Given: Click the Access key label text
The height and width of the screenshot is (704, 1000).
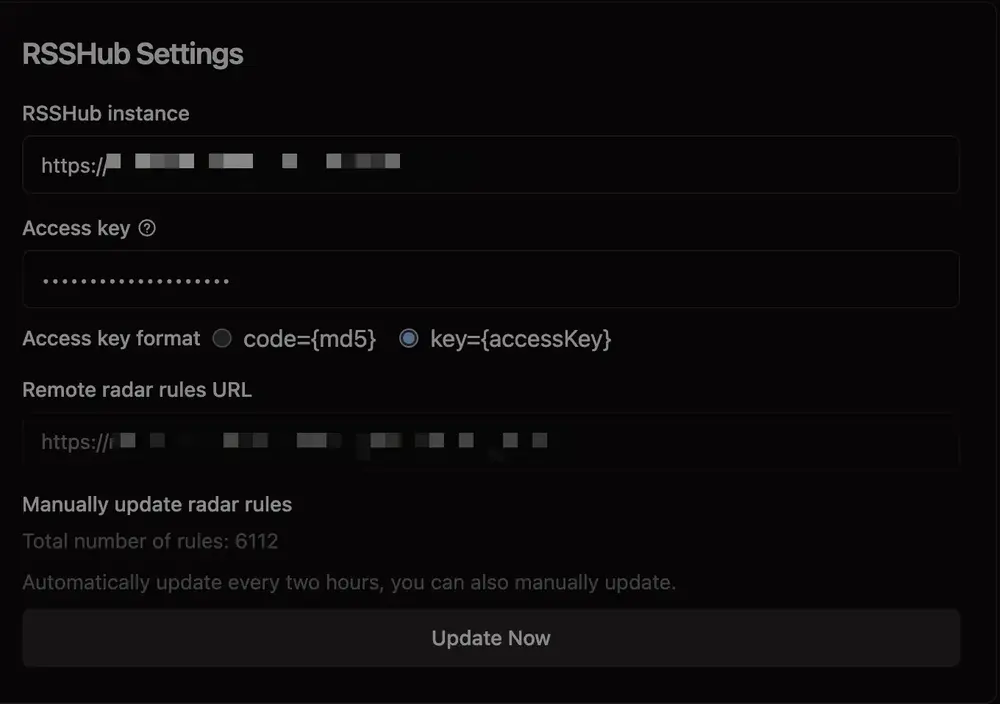Looking at the screenshot, I should click(x=76, y=229).
